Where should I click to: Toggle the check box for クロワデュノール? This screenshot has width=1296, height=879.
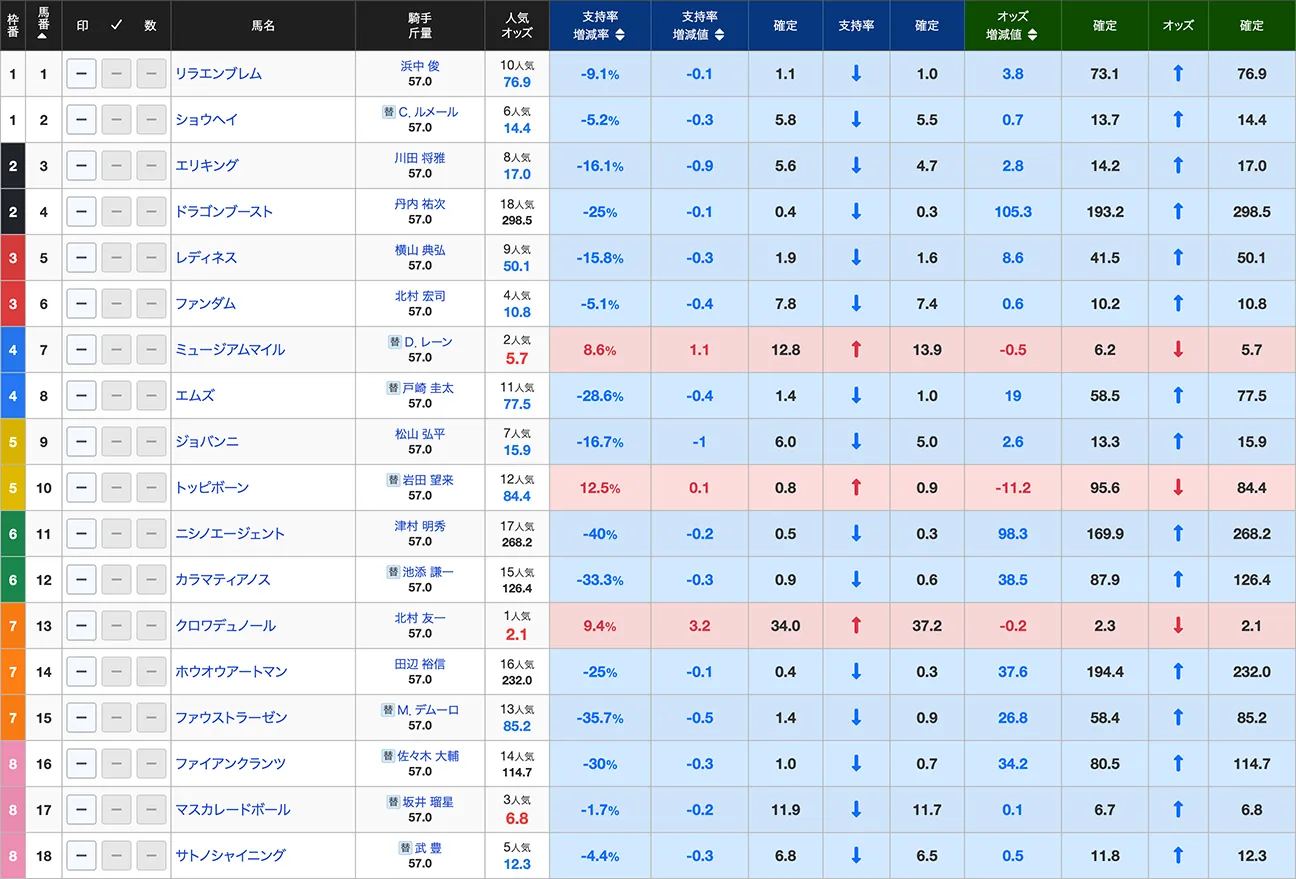pyautogui.click(x=116, y=626)
